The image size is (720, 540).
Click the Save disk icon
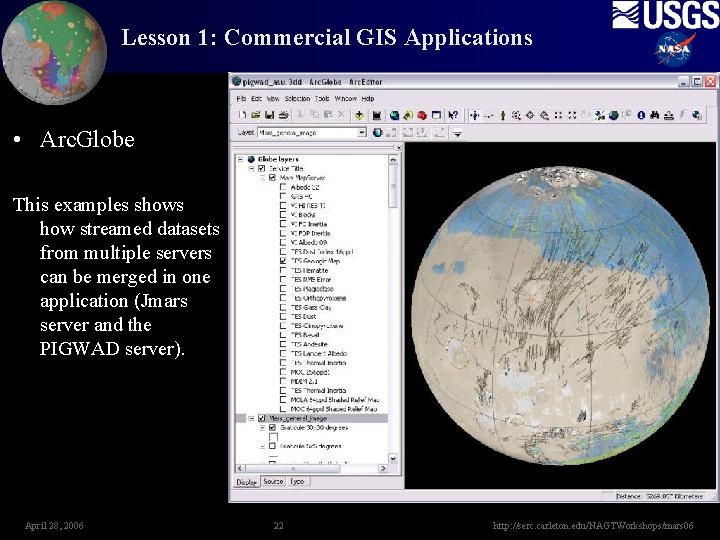pyautogui.click(x=270, y=115)
